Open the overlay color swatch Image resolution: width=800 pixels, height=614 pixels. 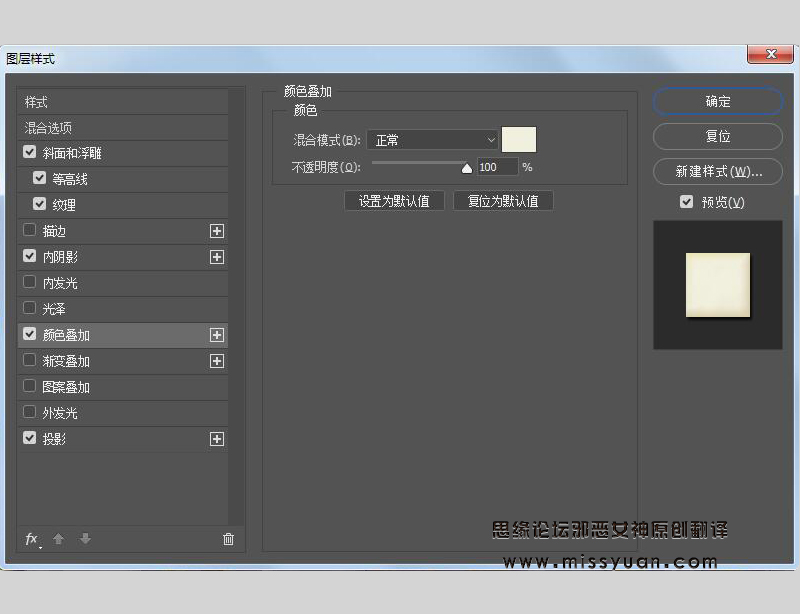point(518,139)
